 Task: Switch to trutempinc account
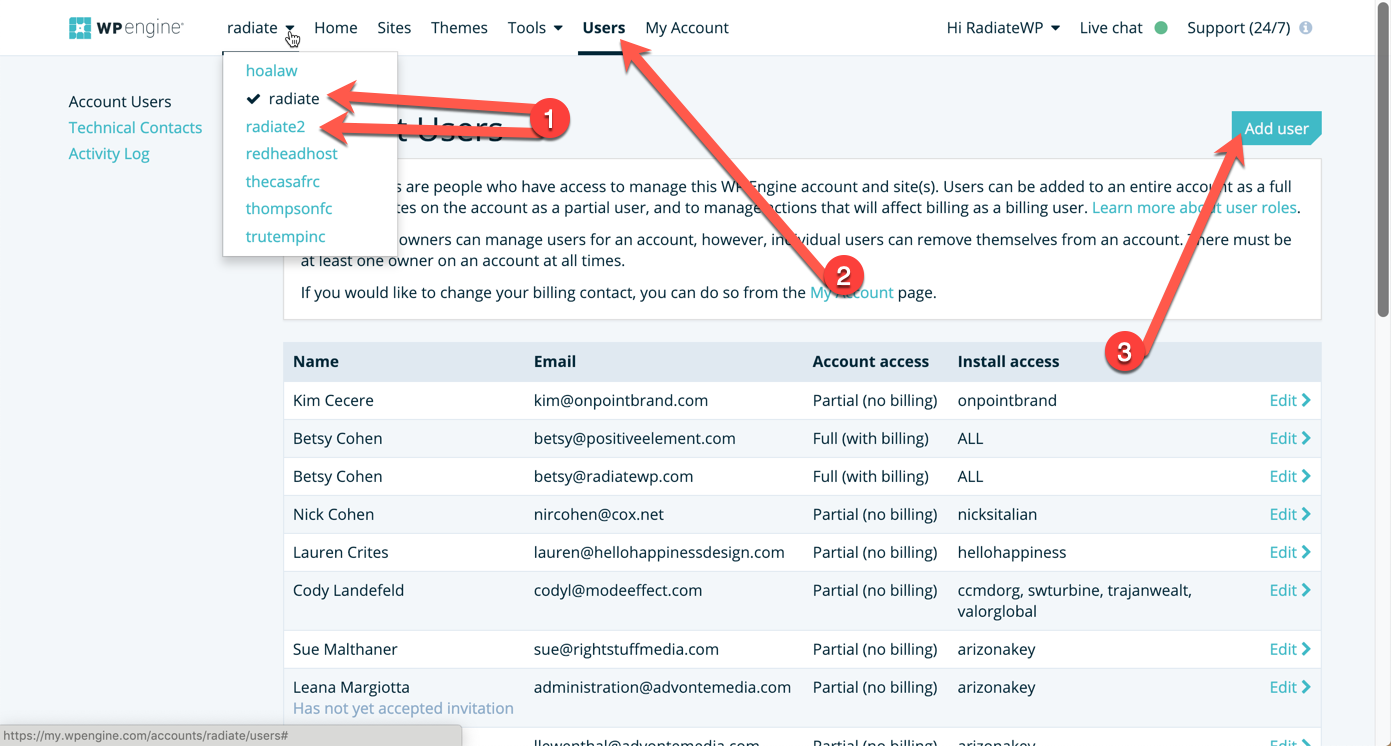tap(285, 236)
